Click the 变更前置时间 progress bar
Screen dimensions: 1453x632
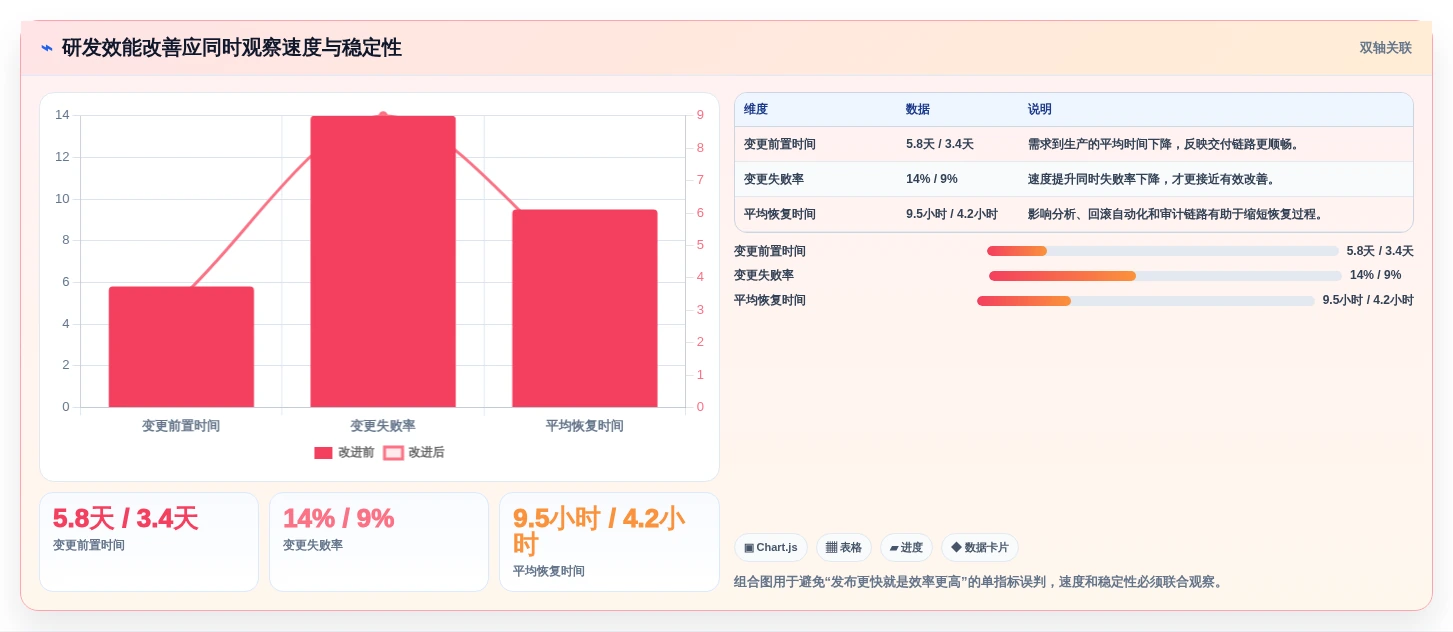1163,251
